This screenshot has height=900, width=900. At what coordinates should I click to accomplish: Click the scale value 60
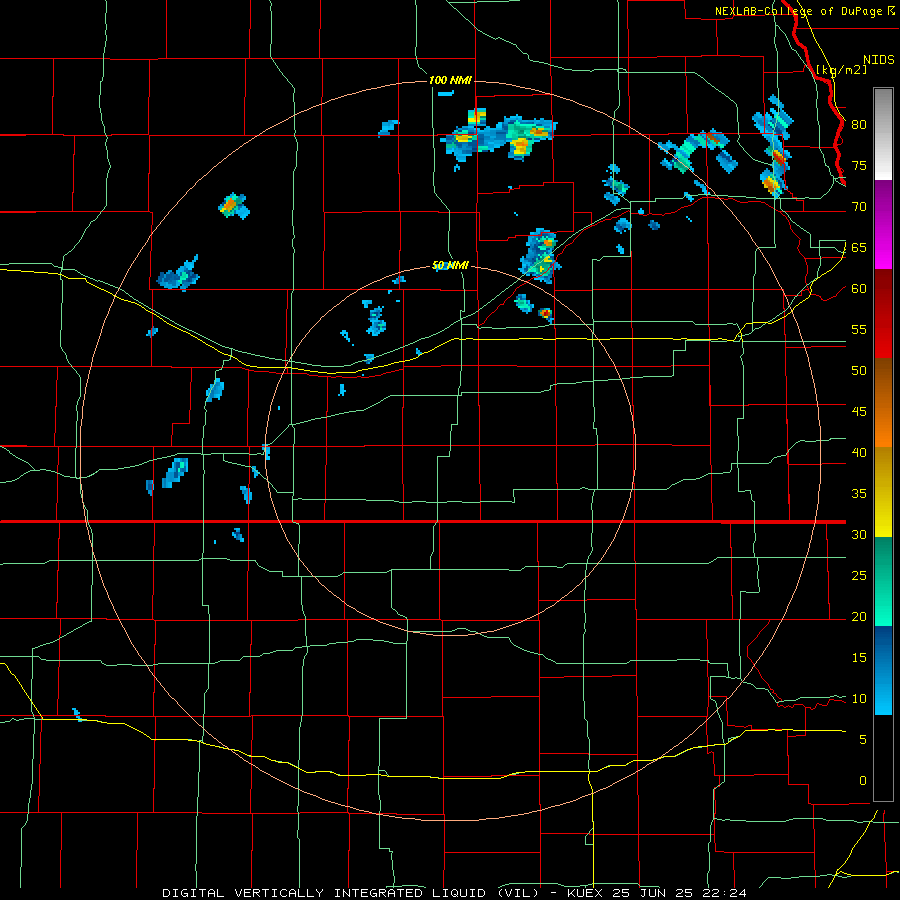pos(859,289)
